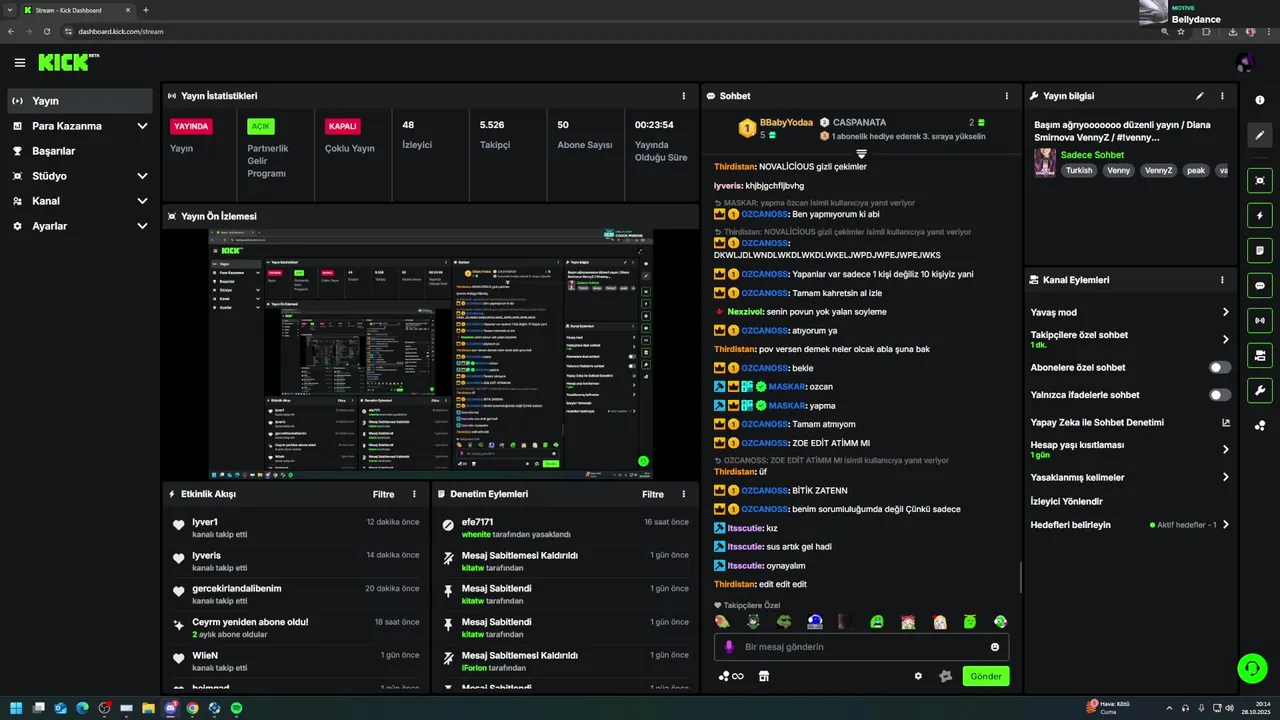The width and height of the screenshot is (1280, 720).
Task: Click the Iyver1 follow event row
Action: point(296,528)
